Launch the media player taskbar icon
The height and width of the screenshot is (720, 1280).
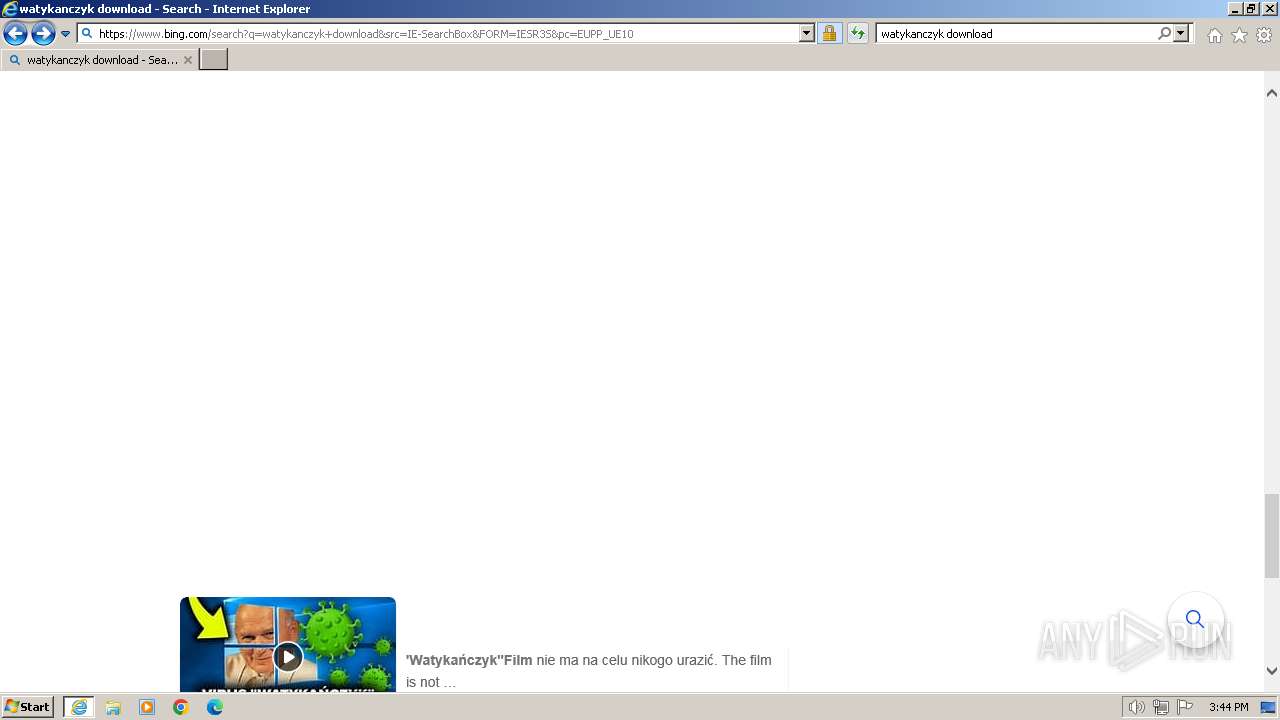coord(147,707)
